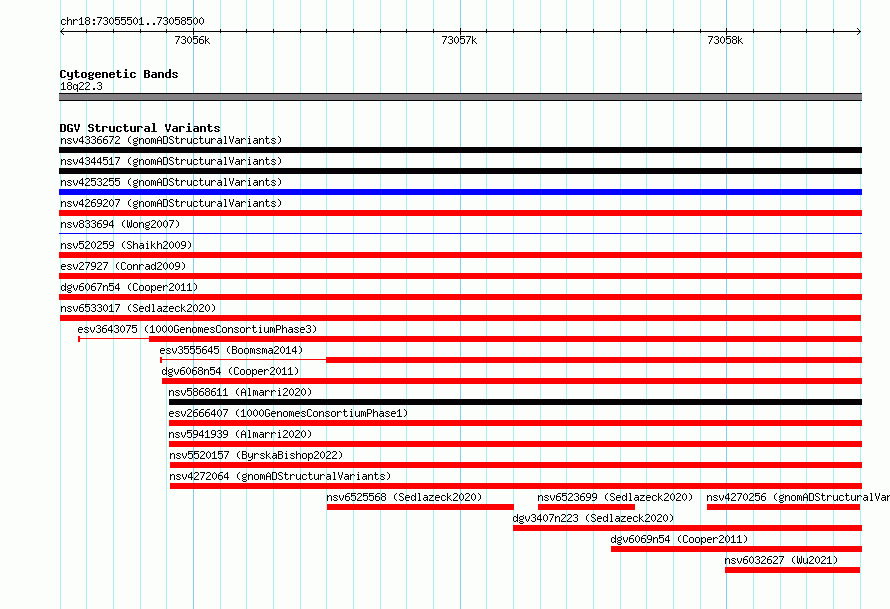Click the 73058k ruler marker
This screenshot has width=890, height=609.
(725, 40)
